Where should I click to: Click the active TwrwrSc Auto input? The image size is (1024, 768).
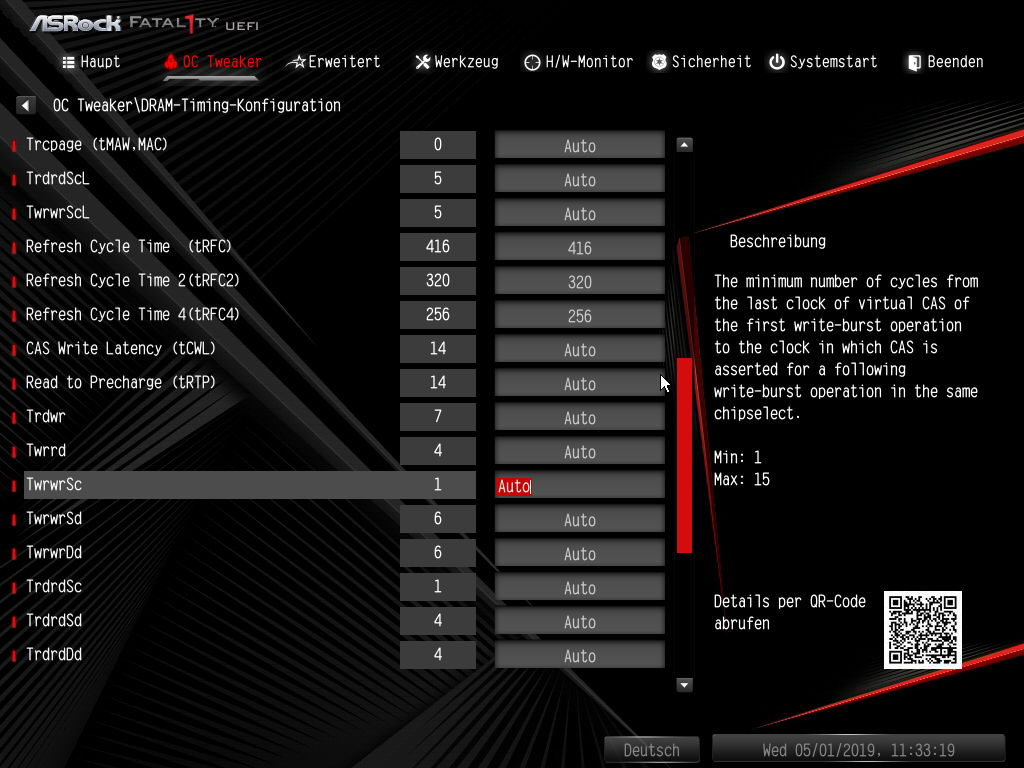[x=579, y=486]
